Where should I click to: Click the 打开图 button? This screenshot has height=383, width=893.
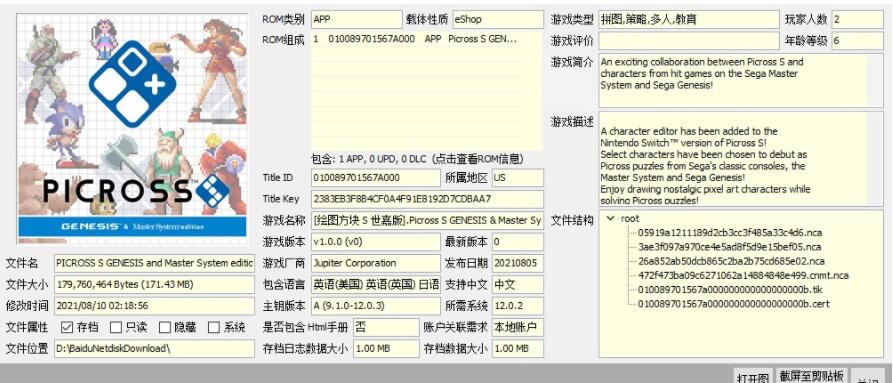pos(752,377)
